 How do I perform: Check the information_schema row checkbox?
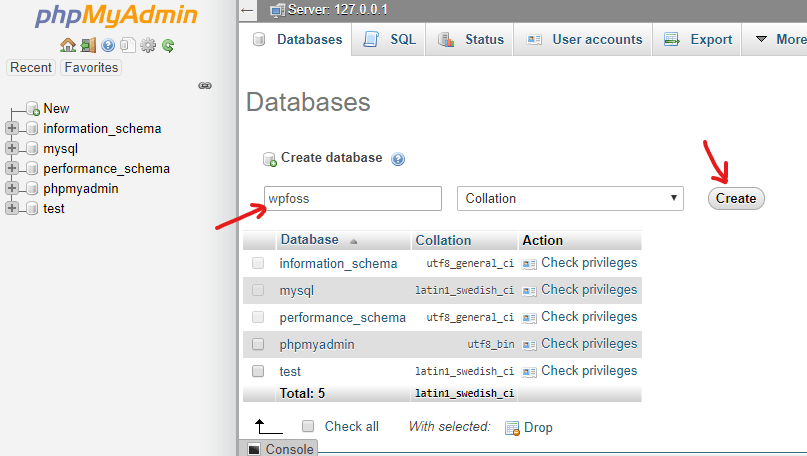pos(258,263)
